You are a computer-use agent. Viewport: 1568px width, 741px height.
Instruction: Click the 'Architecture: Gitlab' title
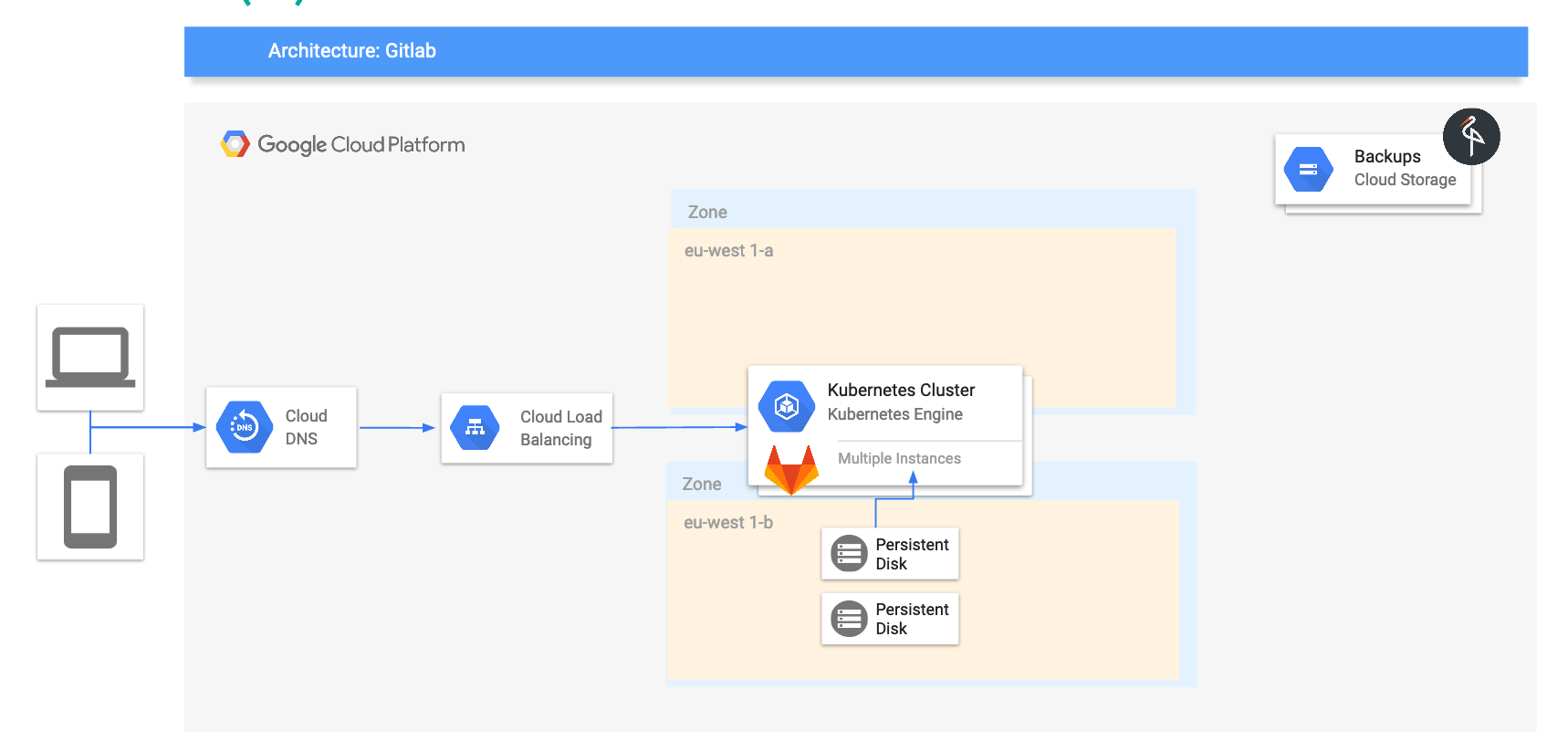tap(352, 51)
